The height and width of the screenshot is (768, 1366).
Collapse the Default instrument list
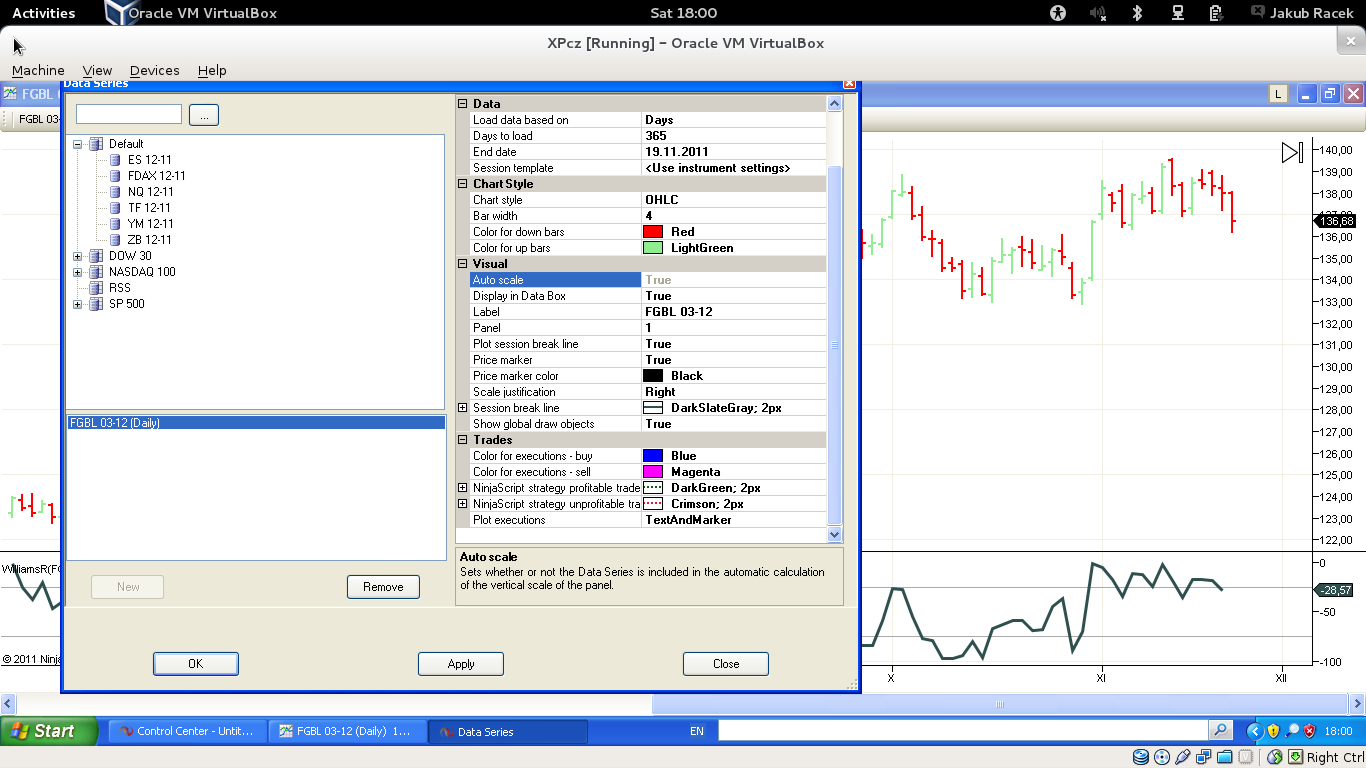(78, 144)
